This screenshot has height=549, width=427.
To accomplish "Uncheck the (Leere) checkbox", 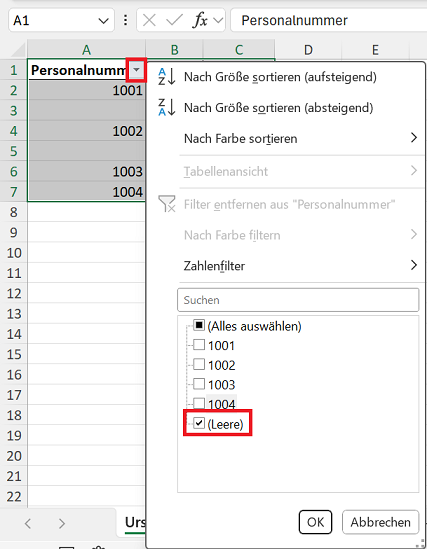I will [199, 423].
